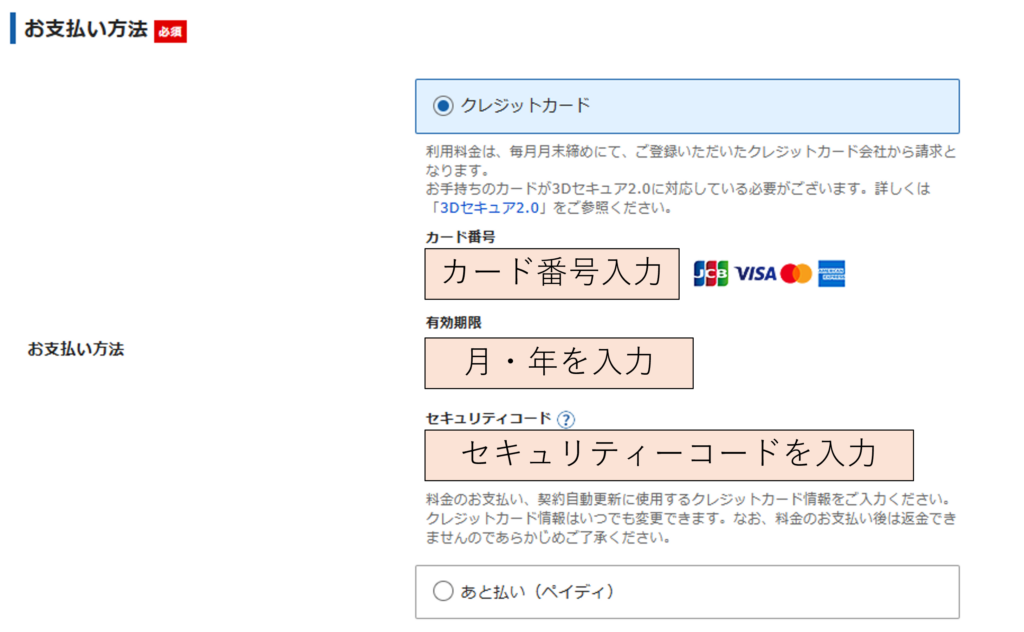The height and width of the screenshot is (632, 1024).
Task: Click the あと払い（ペイディ） option label text
Action: point(537,592)
